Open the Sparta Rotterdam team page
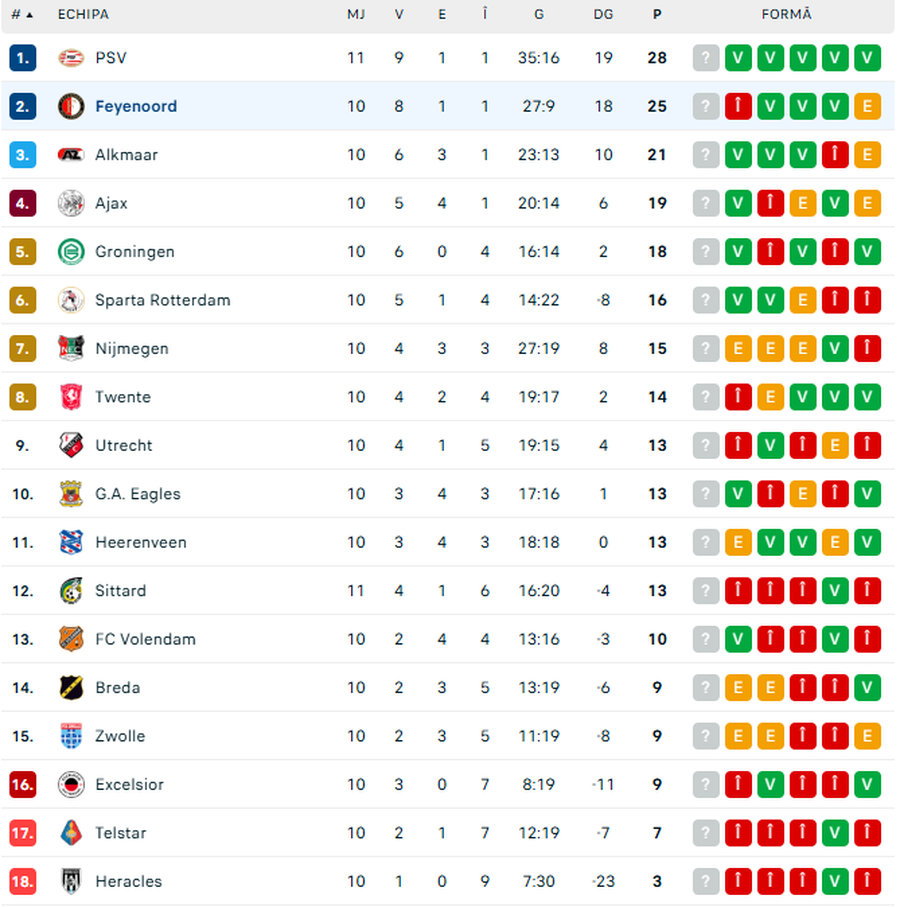Screen dimensions: 900x907 (162, 300)
